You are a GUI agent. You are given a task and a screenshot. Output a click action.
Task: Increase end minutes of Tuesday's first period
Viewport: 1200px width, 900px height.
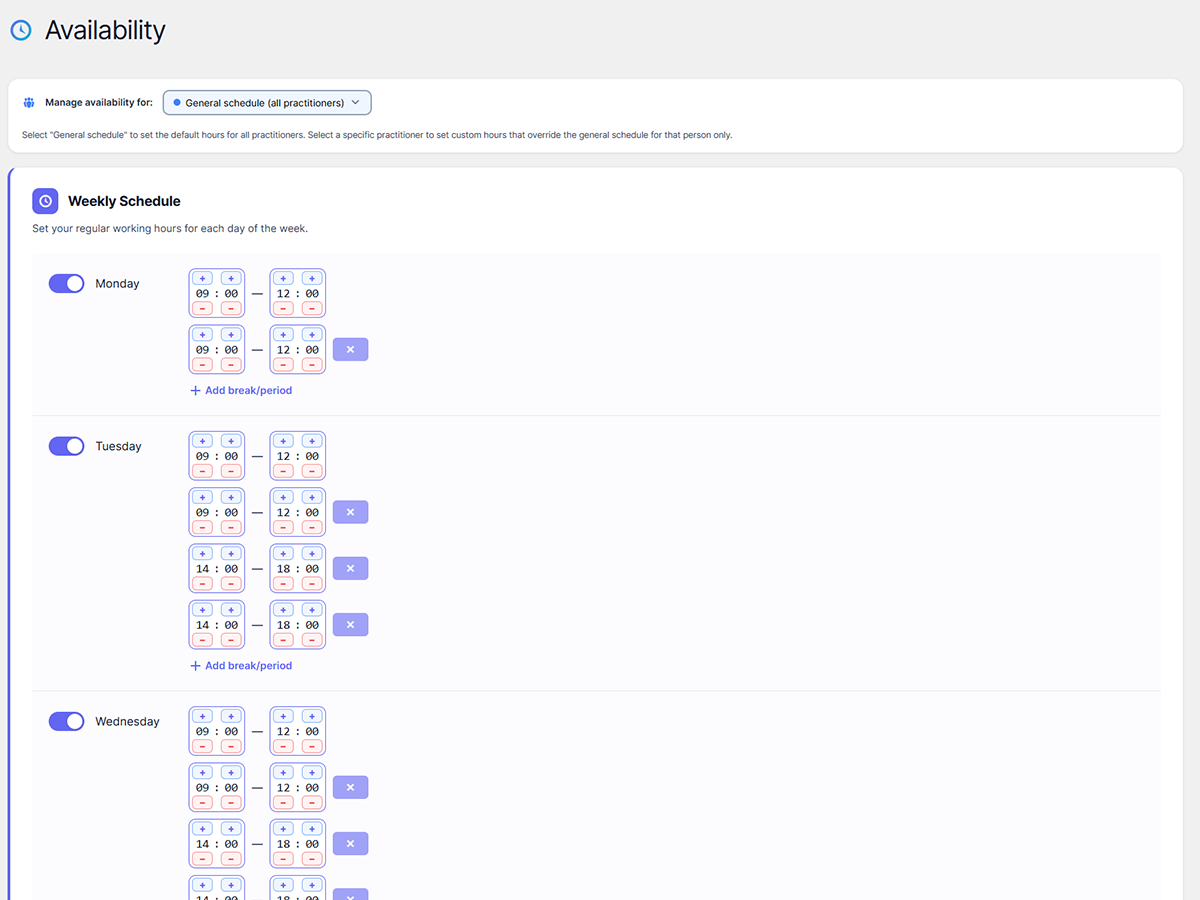point(312,441)
